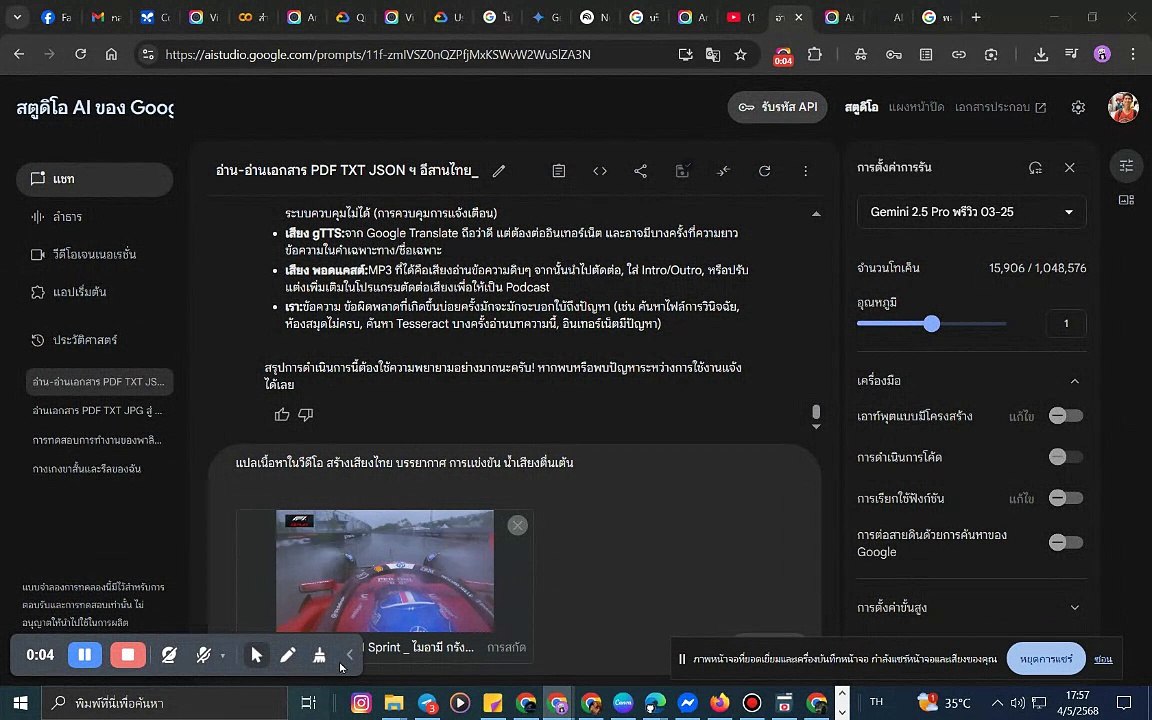Click the save prompt icon in toolbar
Image resolution: width=1152 pixels, height=720 pixels.
(x=682, y=171)
